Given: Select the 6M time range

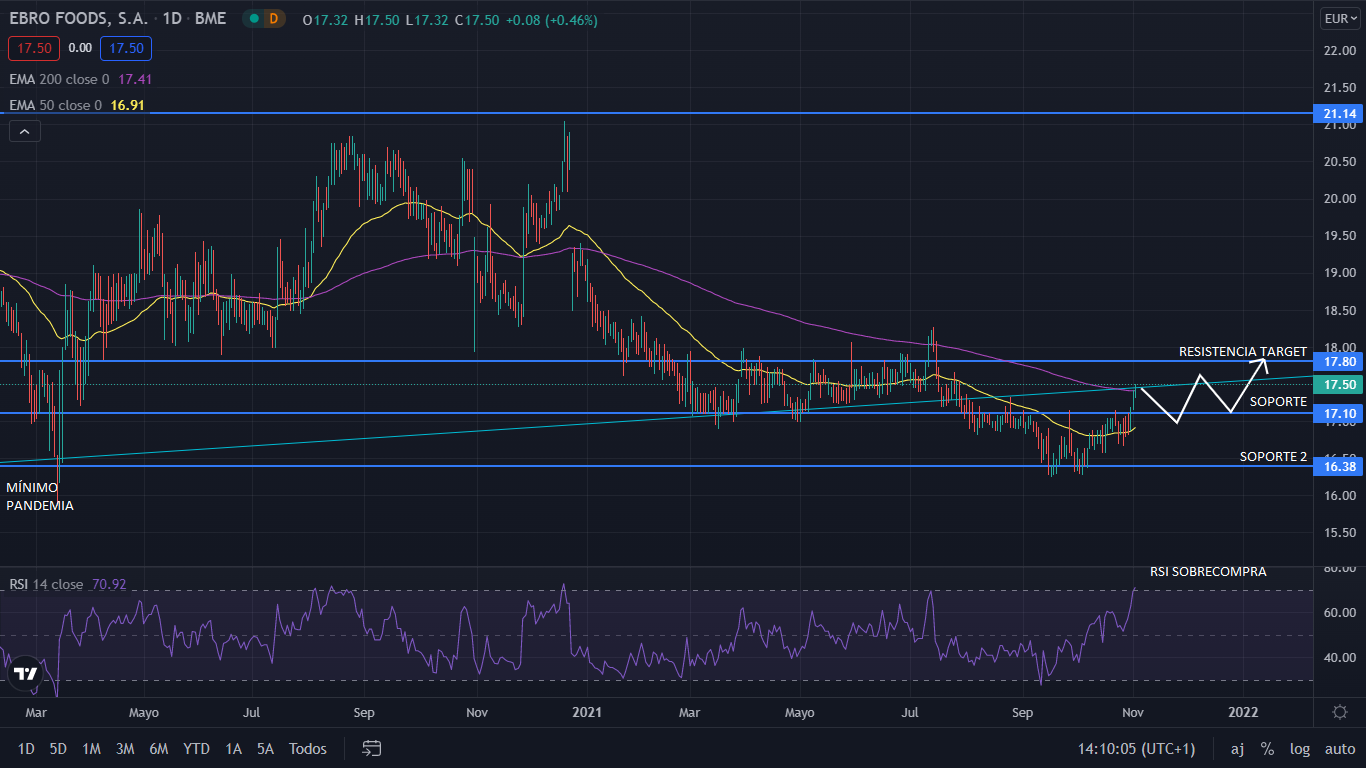Looking at the screenshot, I should 158,748.
